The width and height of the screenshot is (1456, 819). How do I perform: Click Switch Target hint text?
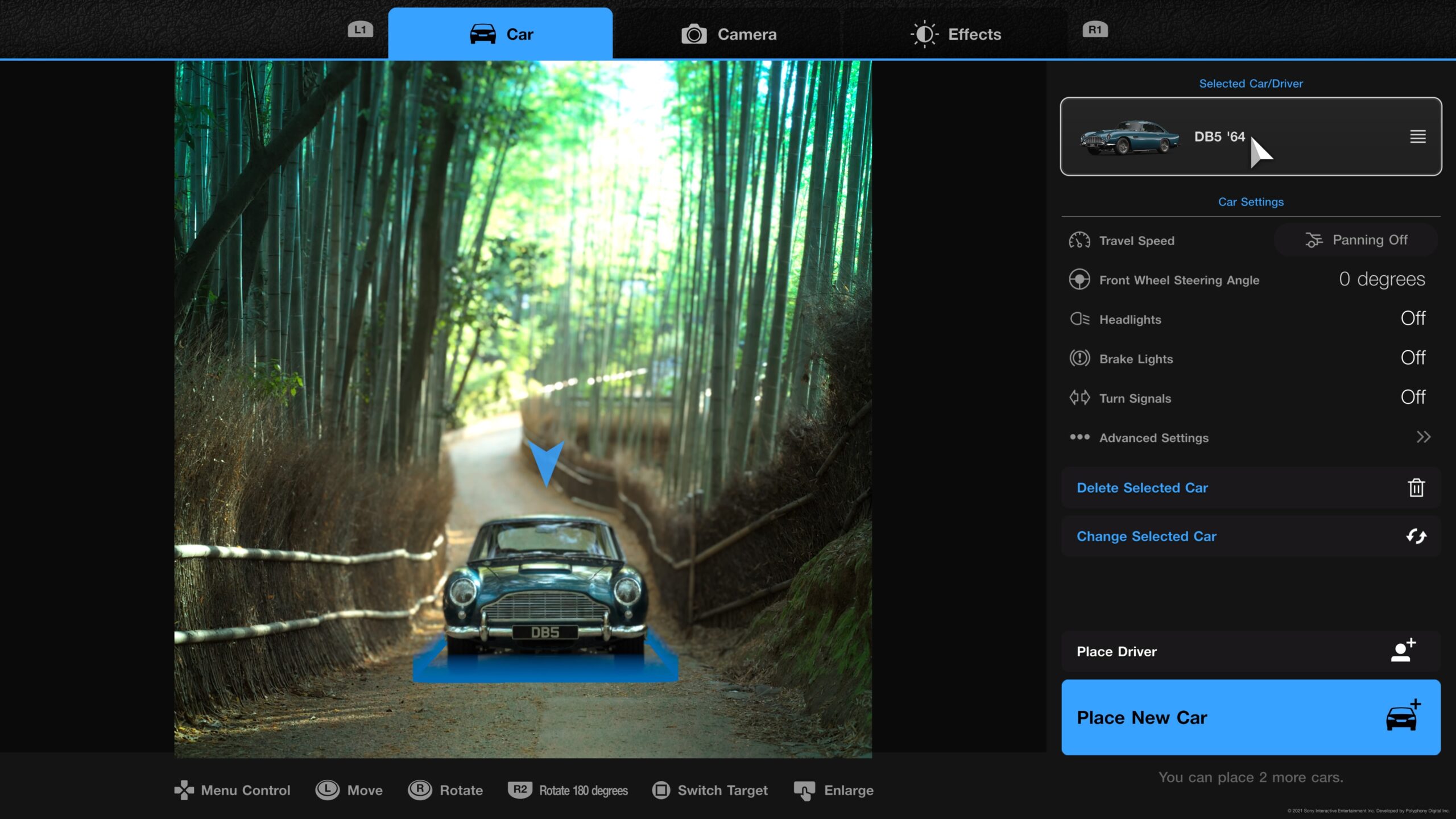[722, 790]
